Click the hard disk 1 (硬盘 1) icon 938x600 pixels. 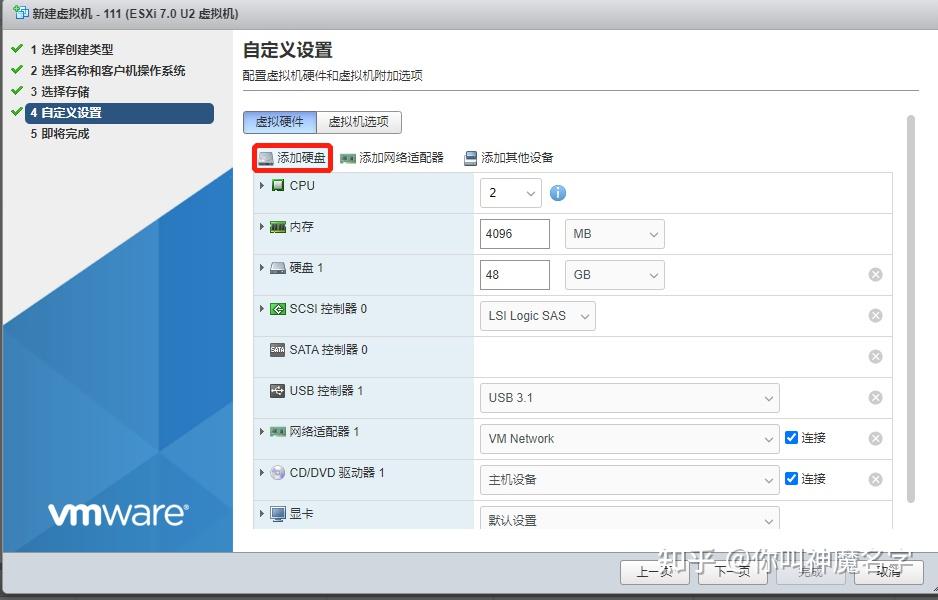point(278,267)
